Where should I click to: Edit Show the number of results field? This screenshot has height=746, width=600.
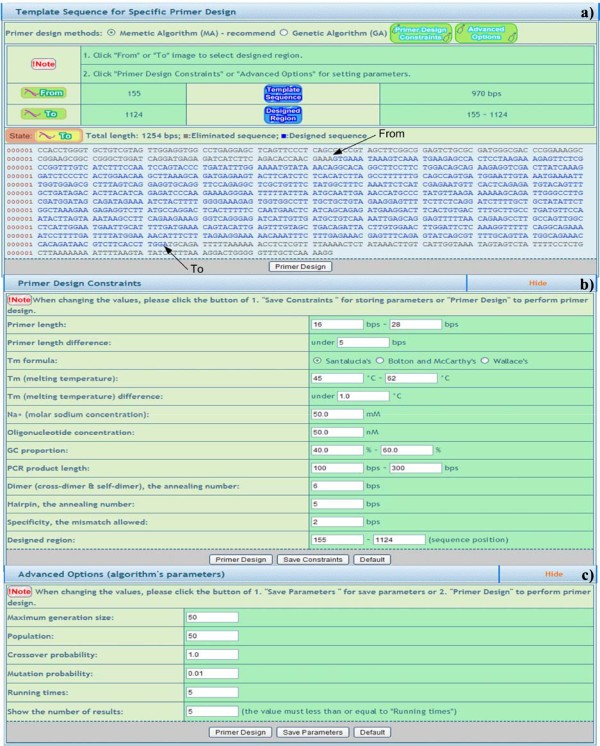click(x=212, y=712)
